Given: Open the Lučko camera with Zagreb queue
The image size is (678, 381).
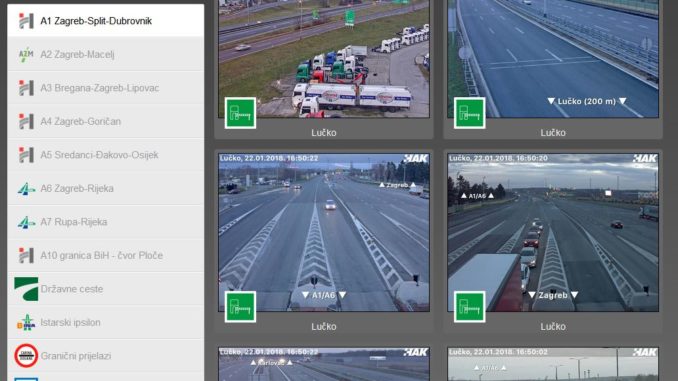Looking at the screenshot, I should (x=553, y=232).
